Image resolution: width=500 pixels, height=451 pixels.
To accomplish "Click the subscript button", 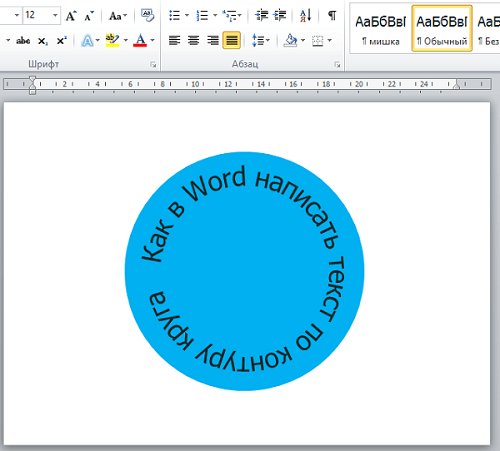I will tap(43, 41).
